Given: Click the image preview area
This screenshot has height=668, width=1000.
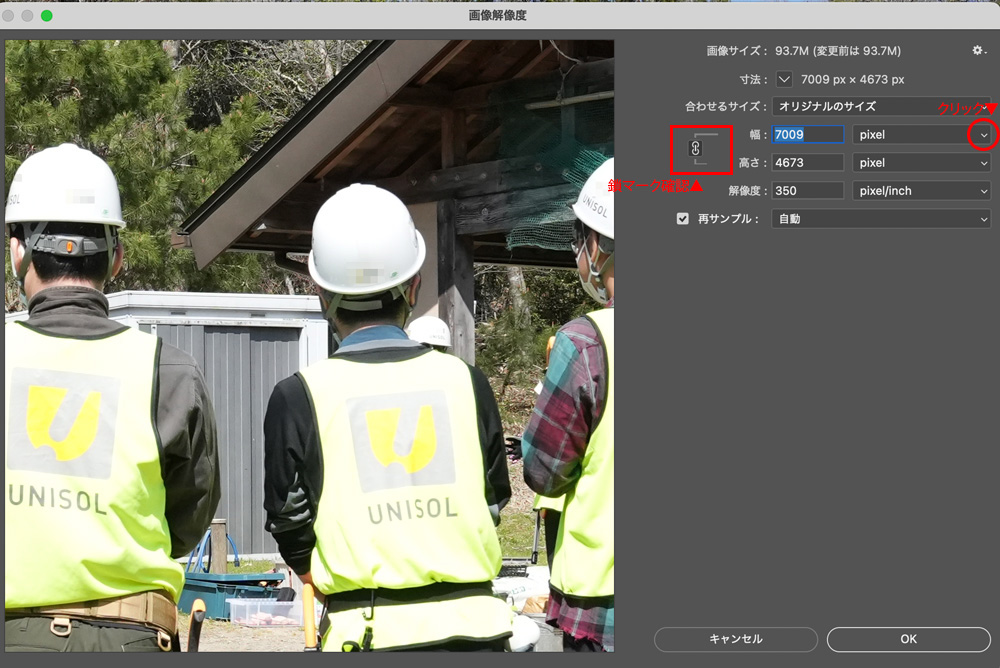Looking at the screenshot, I should coord(309,346).
